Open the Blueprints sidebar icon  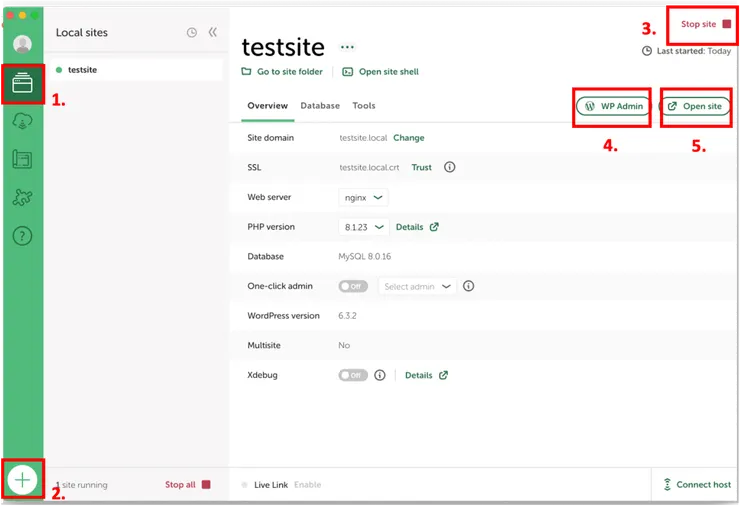tap(22, 159)
